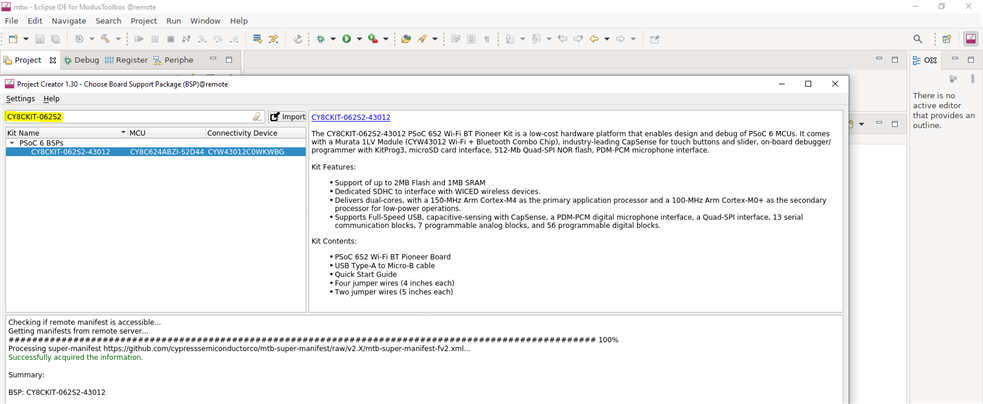The width and height of the screenshot is (983, 404).
Task: Open the Run launch dropdown arrow
Action: point(359,39)
